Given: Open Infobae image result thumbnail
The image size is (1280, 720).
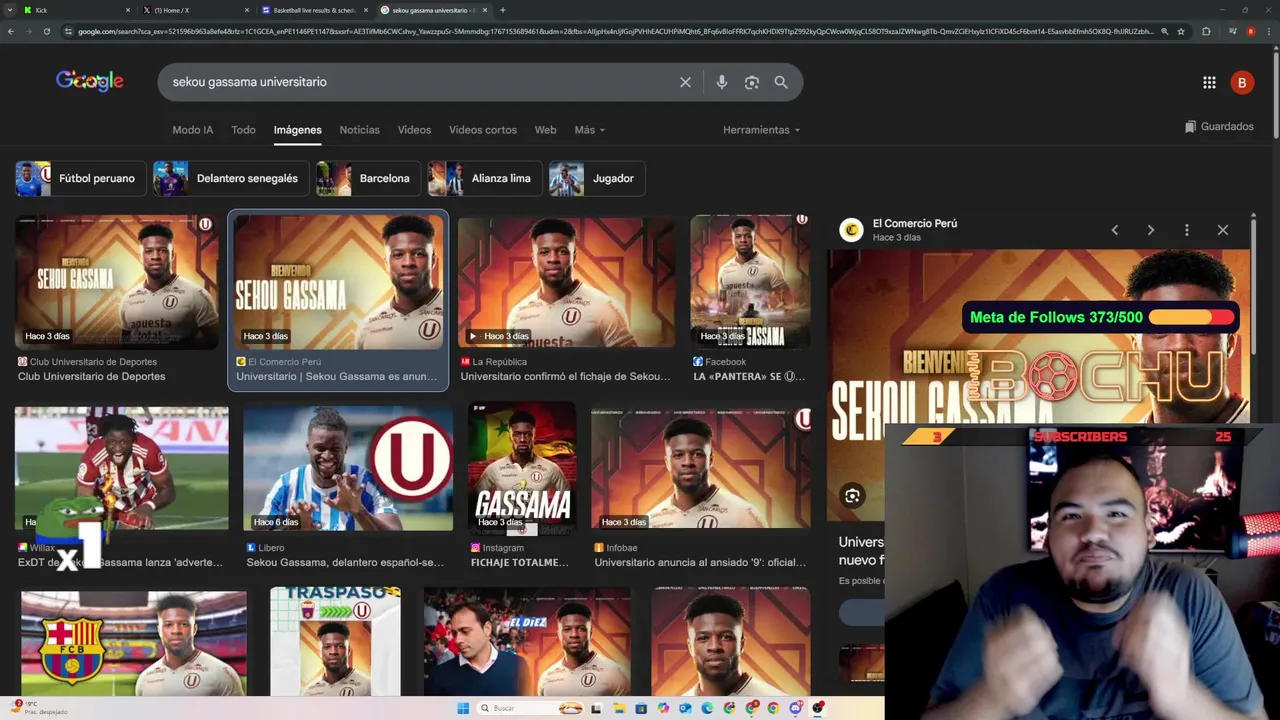Looking at the screenshot, I should pos(701,468).
